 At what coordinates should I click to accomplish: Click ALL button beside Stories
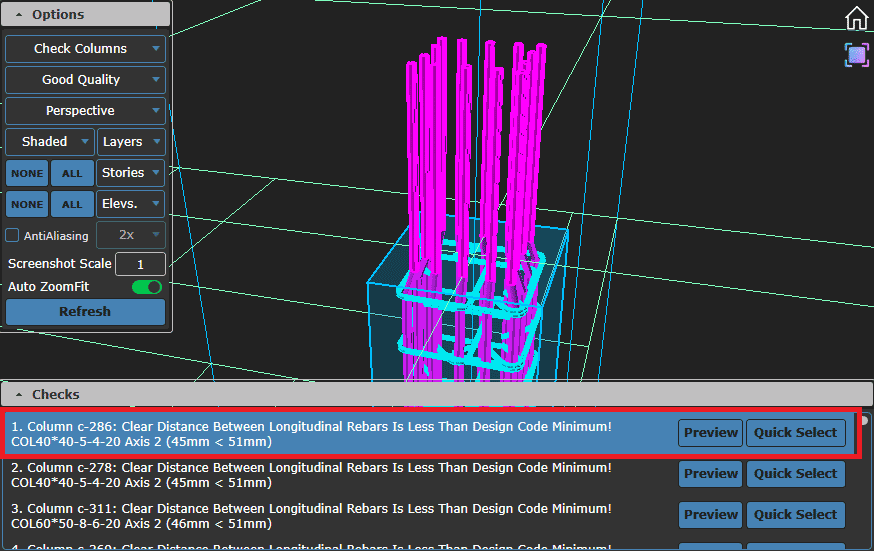(x=72, y=173)
